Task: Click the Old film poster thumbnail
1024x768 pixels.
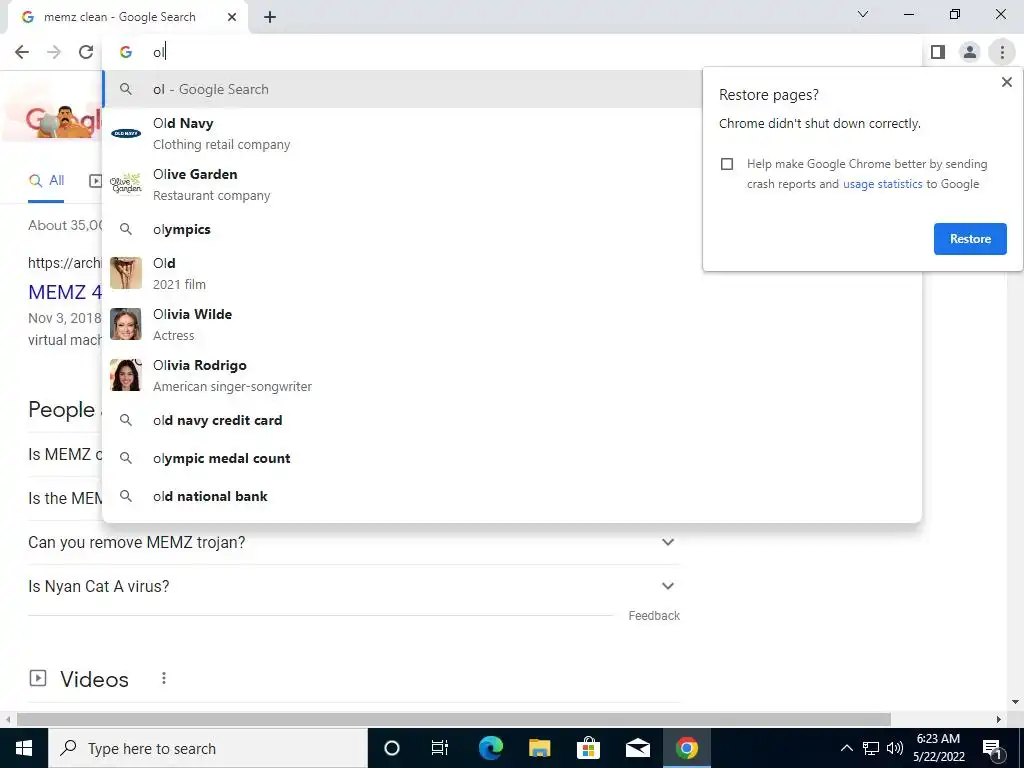Action: click(x=126, y=273)
